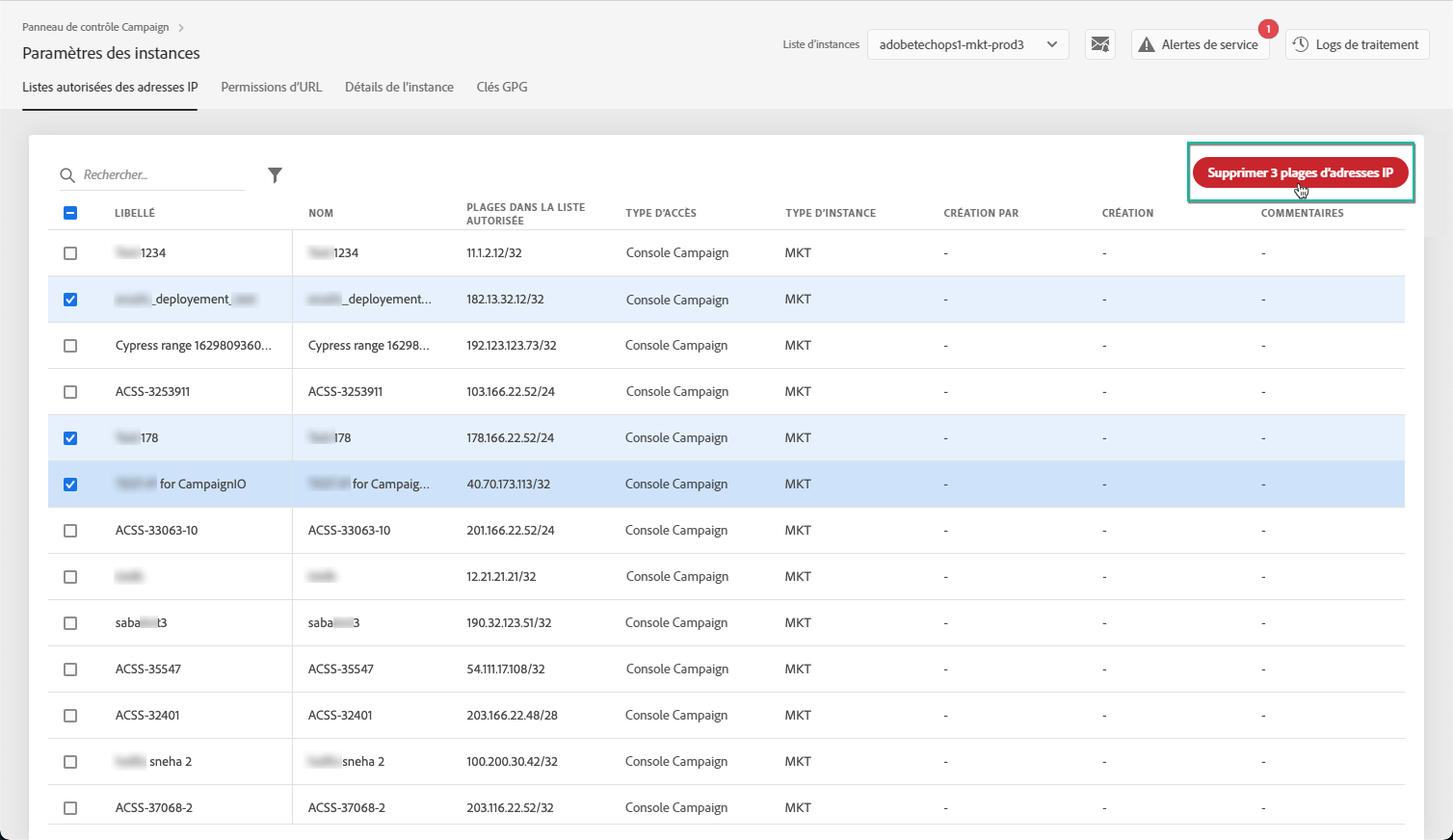
Task: Go to Panneau de contrôle Campaign breadcrumb
Action: pyautogui.click(x=95, y=27)
